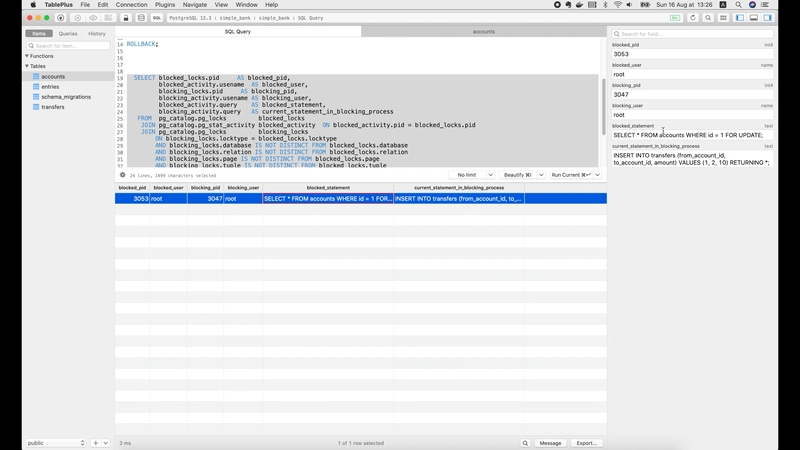The image size is (800, 450).
Task: Click the database switcher icon
Action: click(141, 18)
